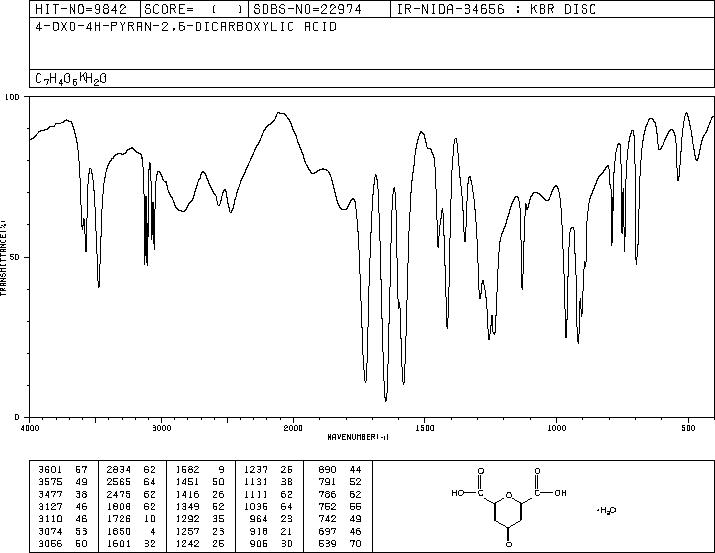Select peak table entry 742
The height and width of the screenshot is (553, 715).
(x=340, y=519)
